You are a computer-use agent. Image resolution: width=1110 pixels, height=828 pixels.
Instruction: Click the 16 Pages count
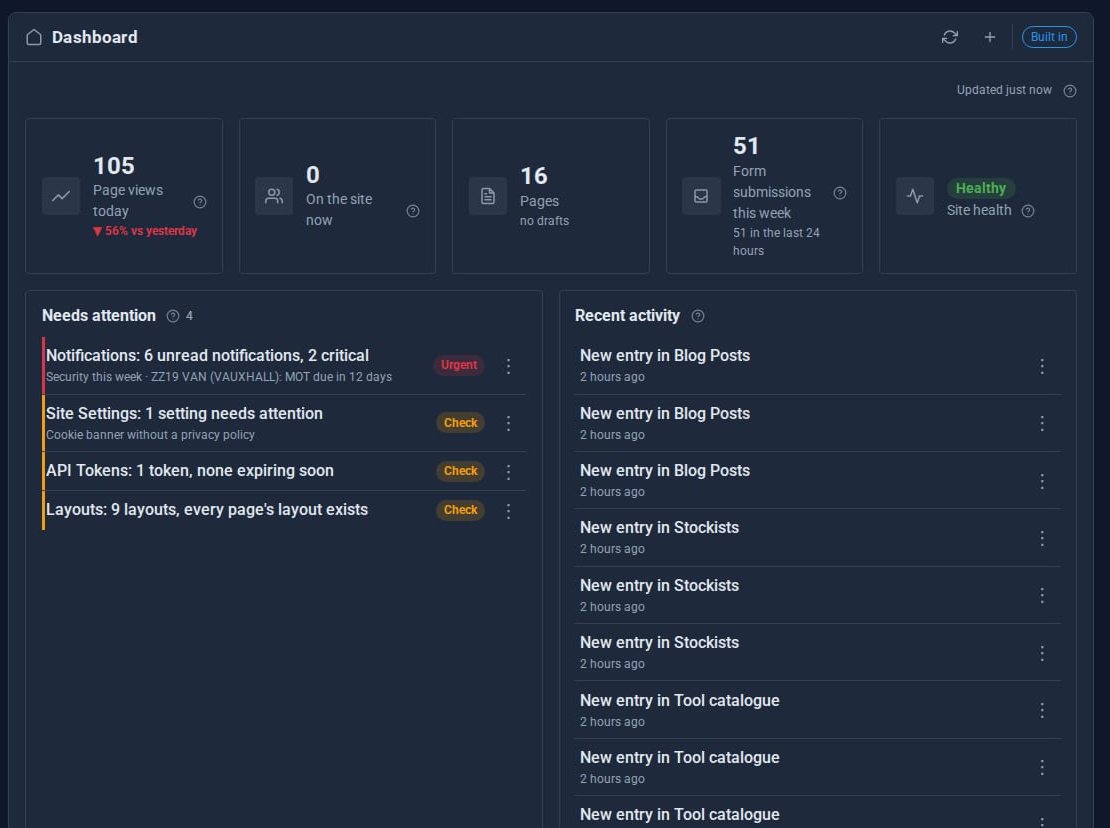tap(534, 176)
